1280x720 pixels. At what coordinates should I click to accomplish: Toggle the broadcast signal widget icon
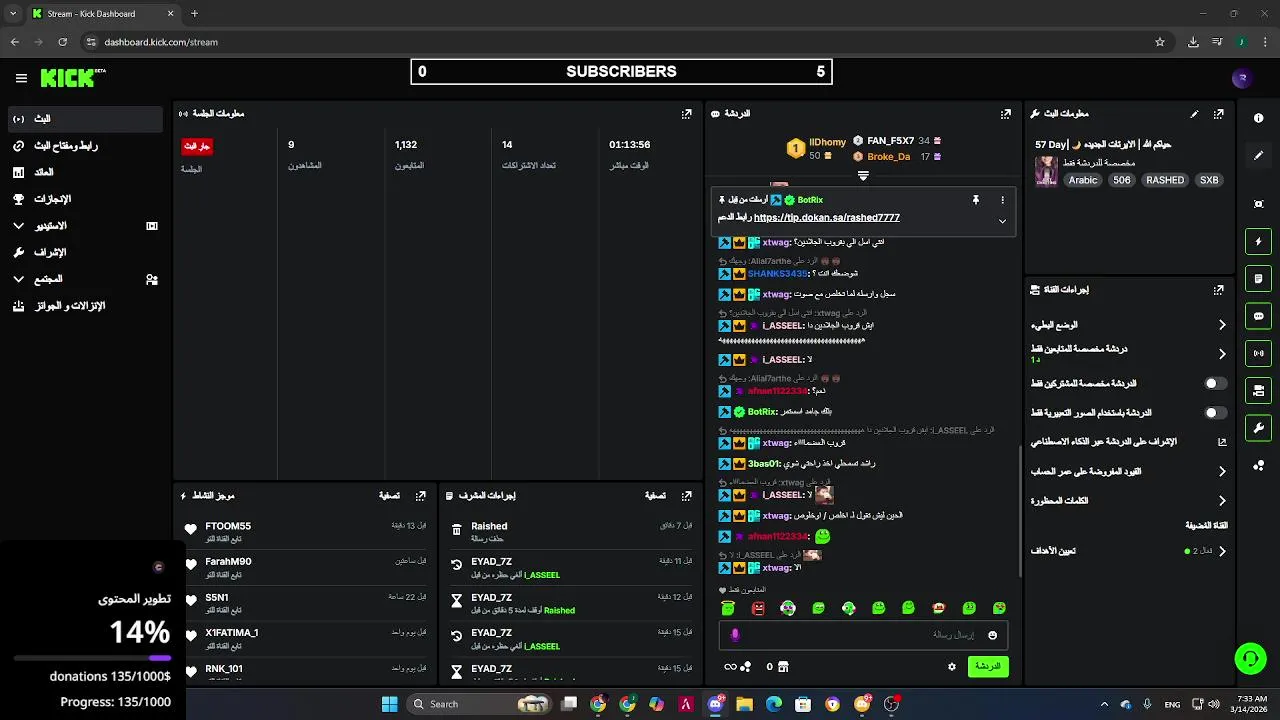tap(1258, 353)
